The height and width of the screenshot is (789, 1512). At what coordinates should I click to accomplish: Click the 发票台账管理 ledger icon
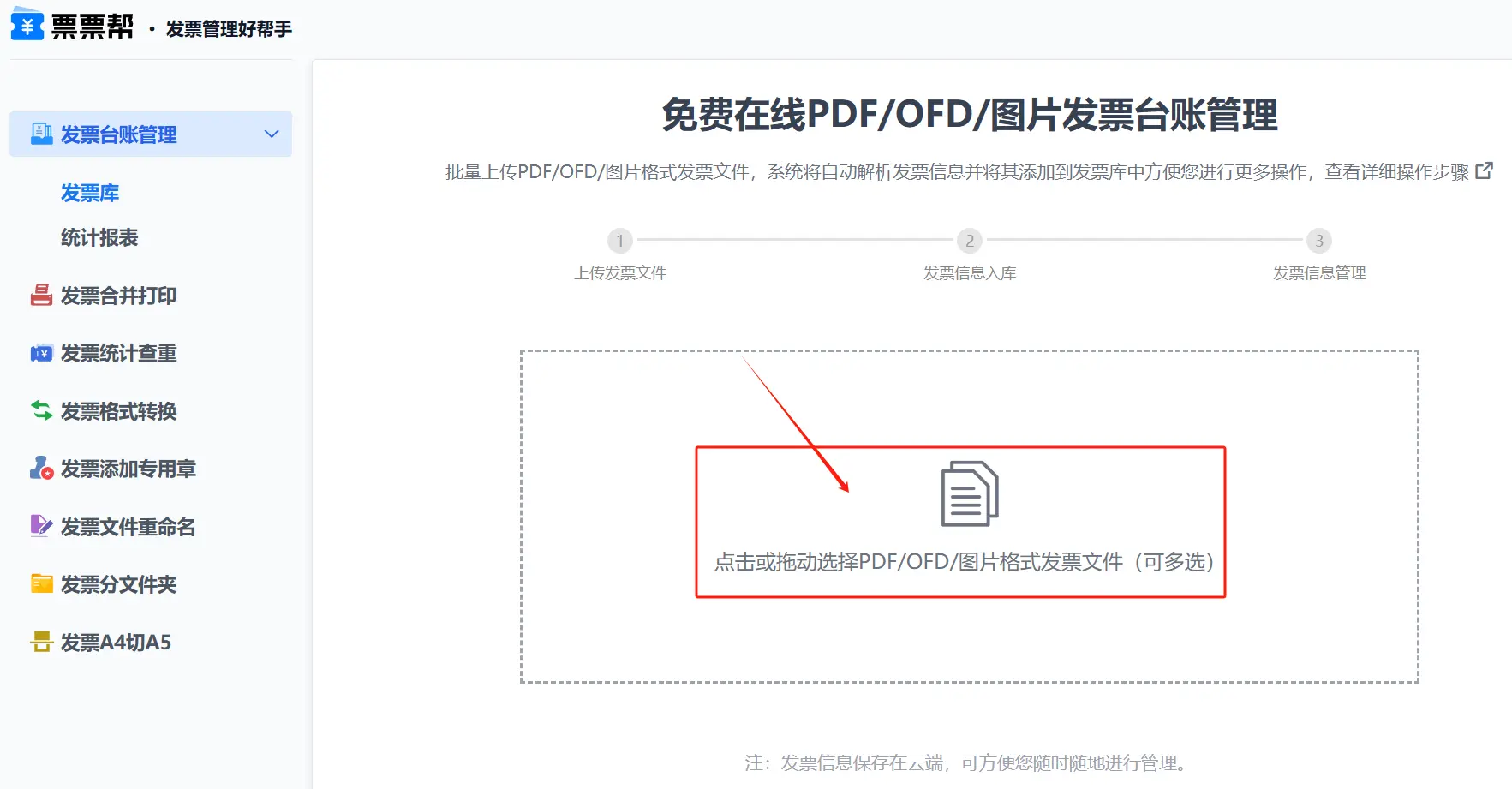point(41,134)
